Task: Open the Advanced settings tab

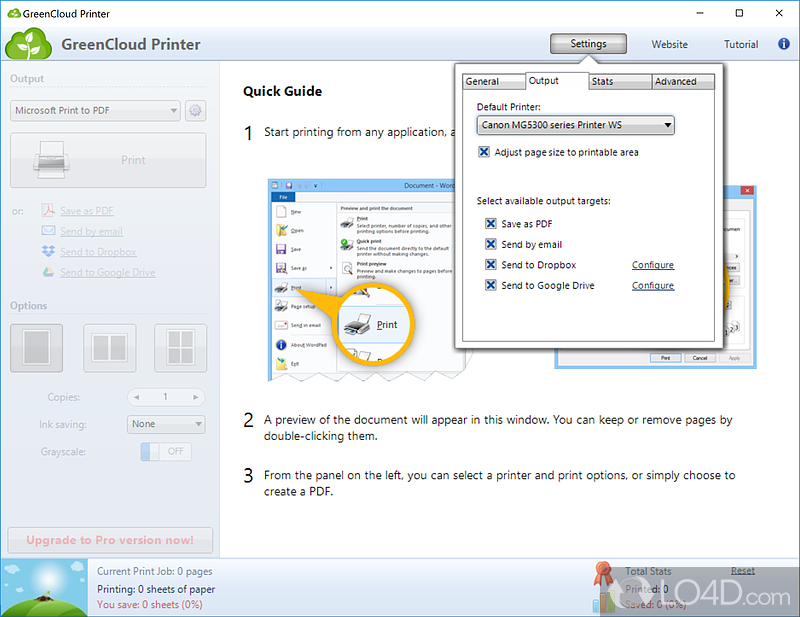Action: (683, 82)
